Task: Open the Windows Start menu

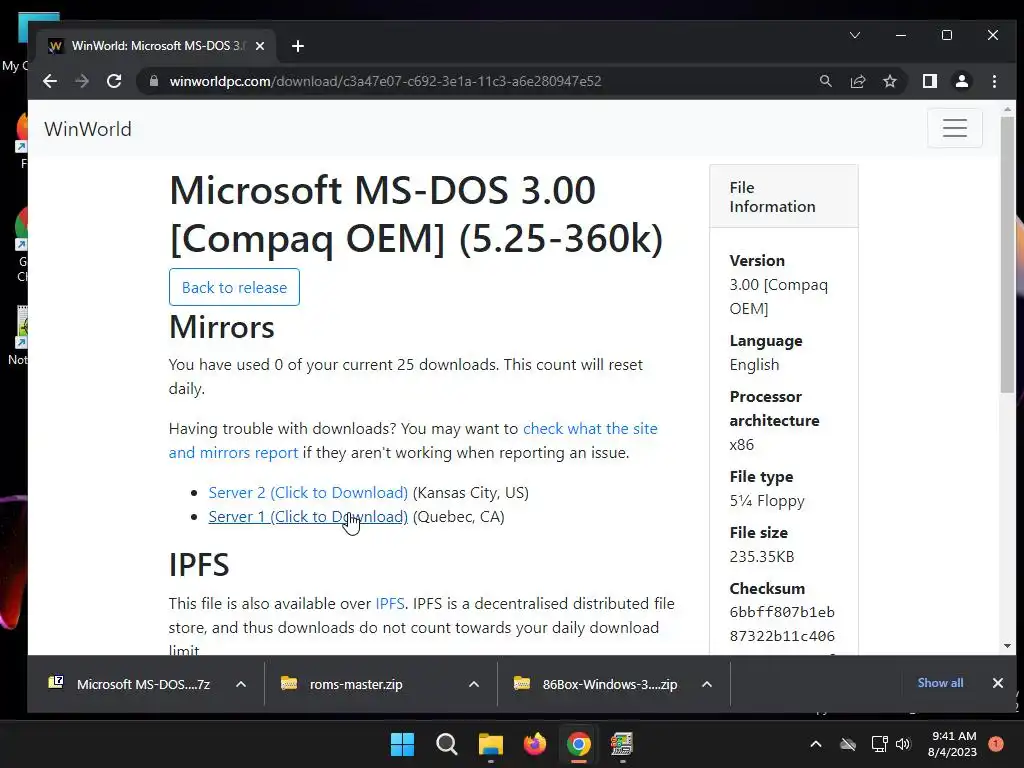Action: pyautogui.click(x=402, y=744)
